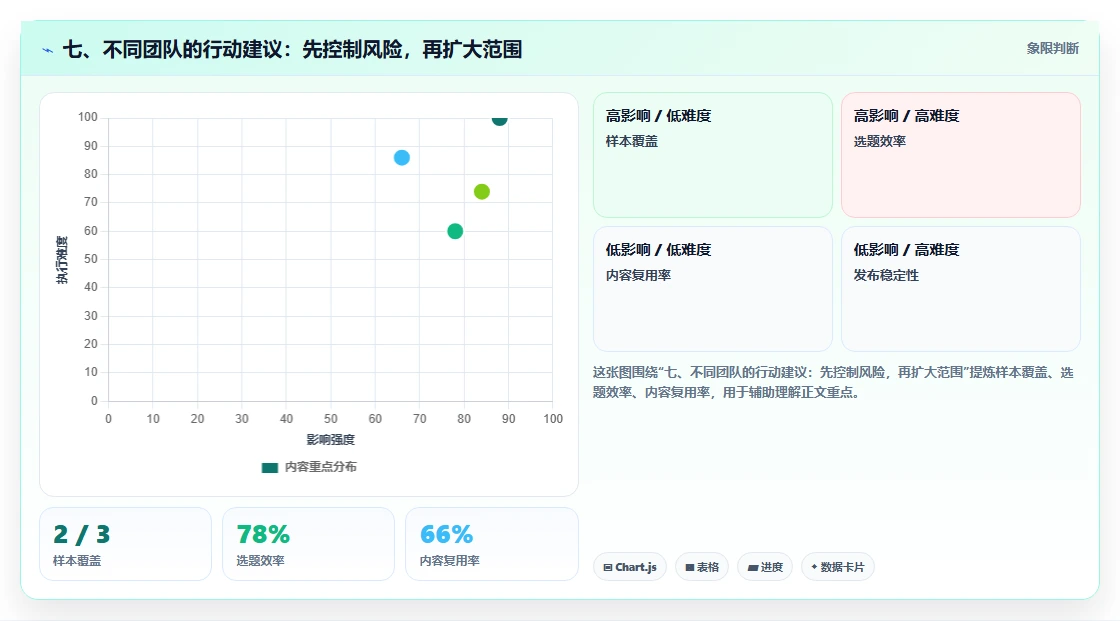Click the 进度 tag
The width and height of the screenshot is (1120, 621).
coord(765,567)
